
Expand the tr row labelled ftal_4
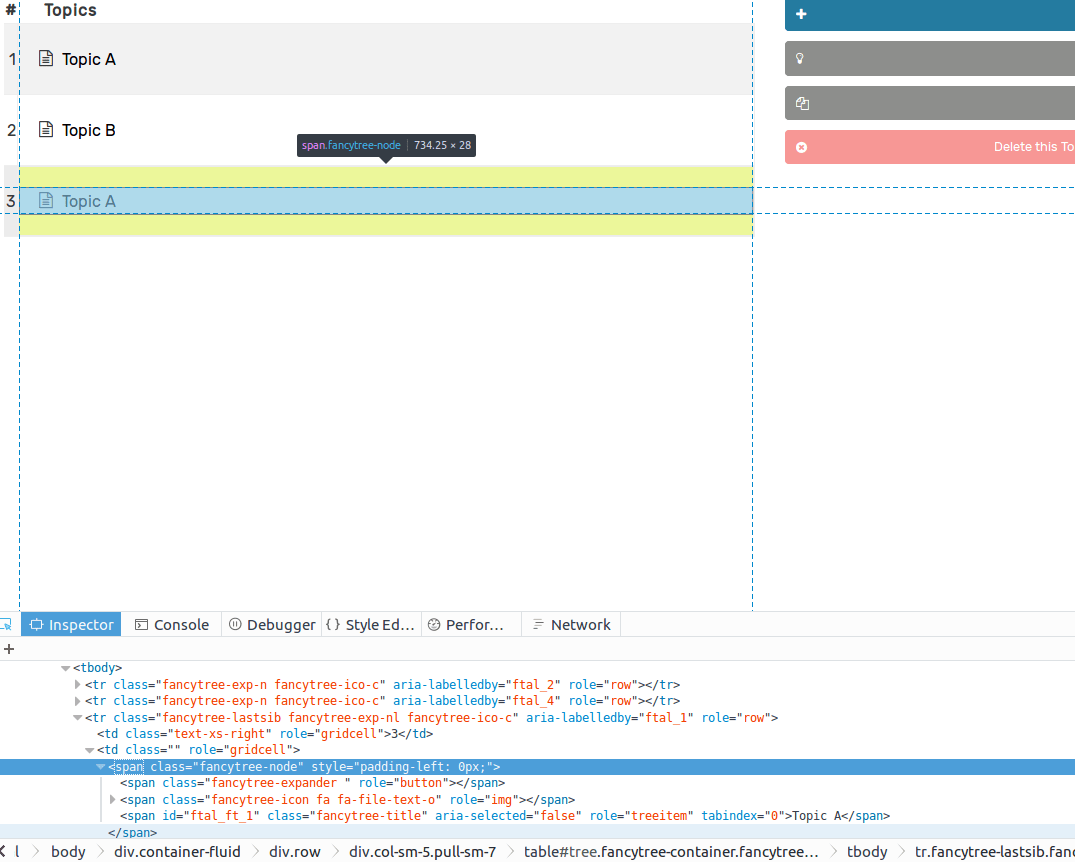(x=77, y=701)
